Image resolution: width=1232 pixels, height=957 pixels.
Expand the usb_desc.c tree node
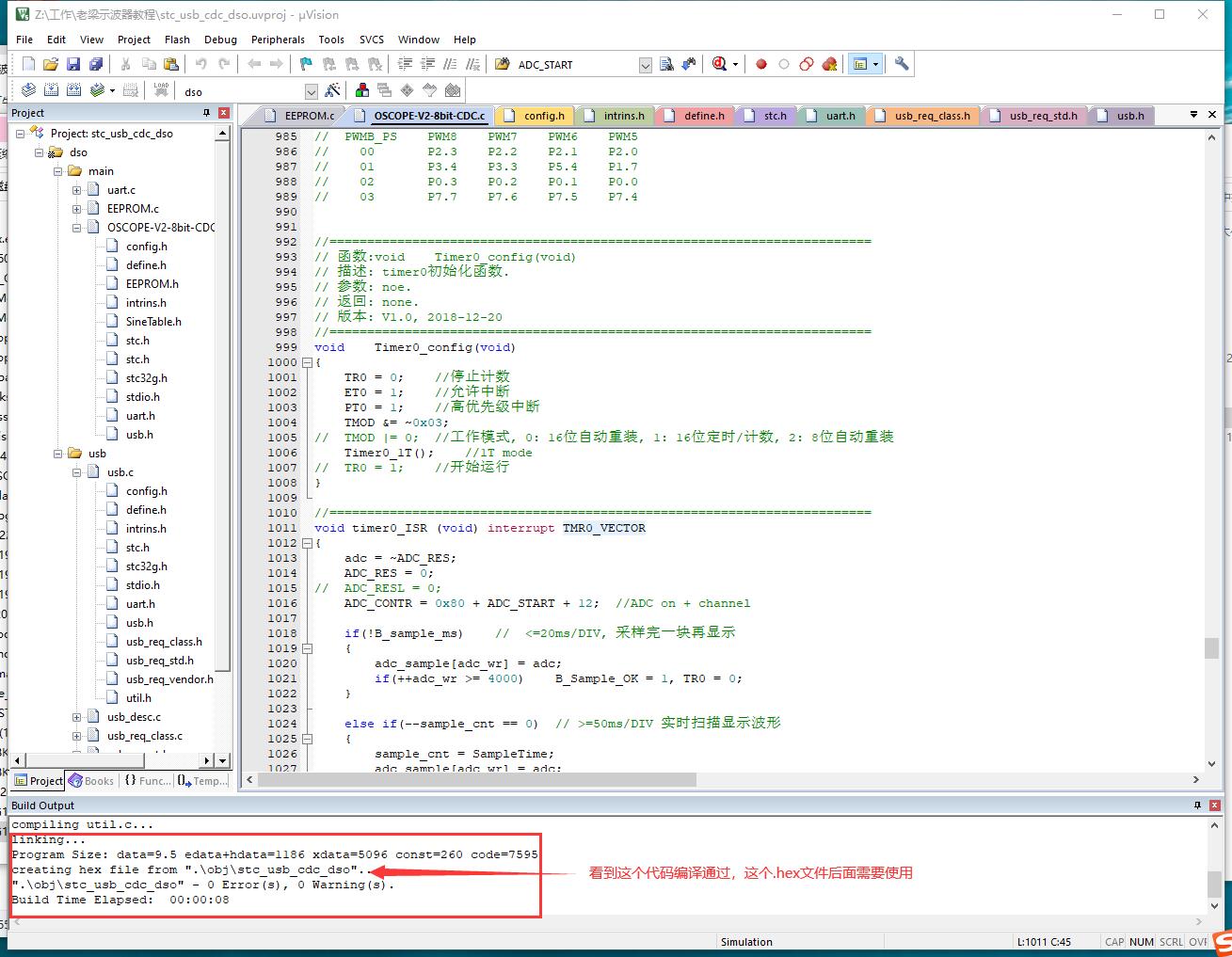[76, 717]
